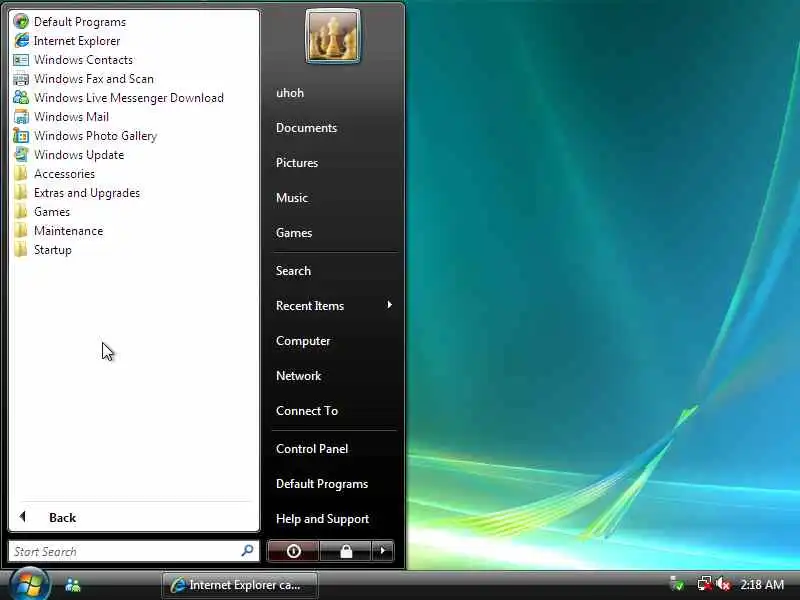The width and height of the screenshot is (800, 600).
Task: Click the Windows Fax and Scan icon
Action: pos(21,79)
